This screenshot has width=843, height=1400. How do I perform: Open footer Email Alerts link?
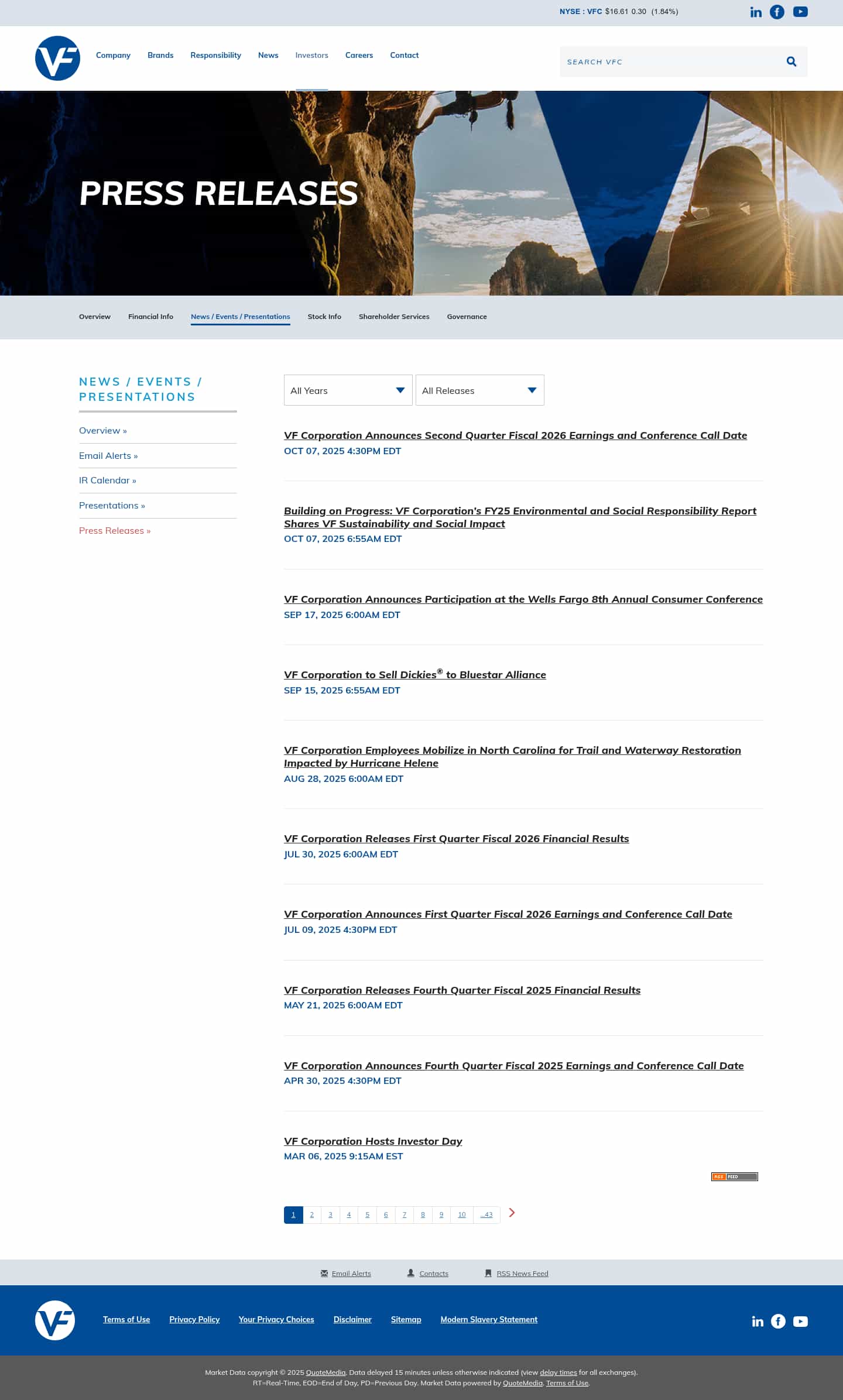(351, 1274)
